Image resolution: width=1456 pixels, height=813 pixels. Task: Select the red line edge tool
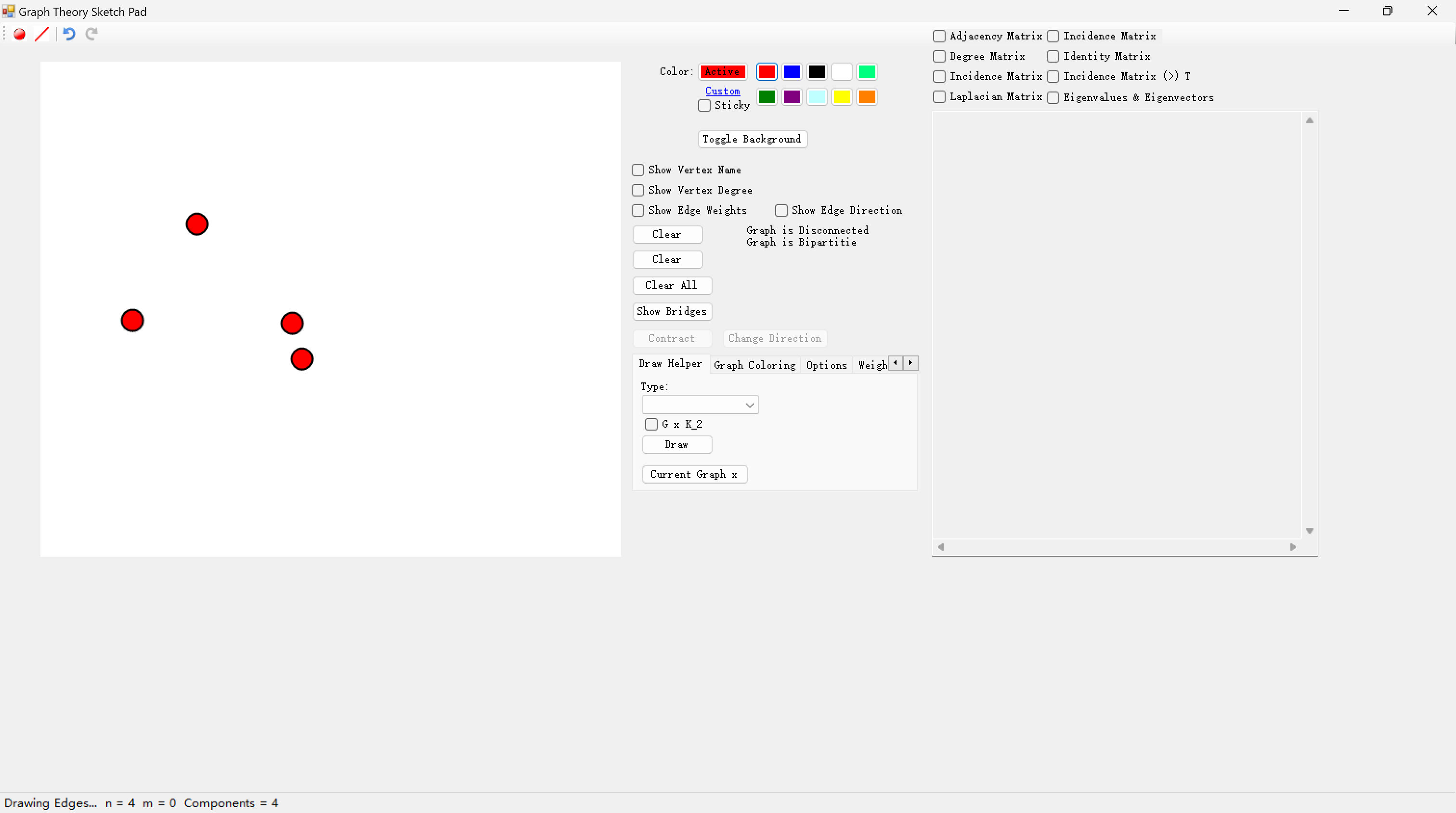coord(42,35)
